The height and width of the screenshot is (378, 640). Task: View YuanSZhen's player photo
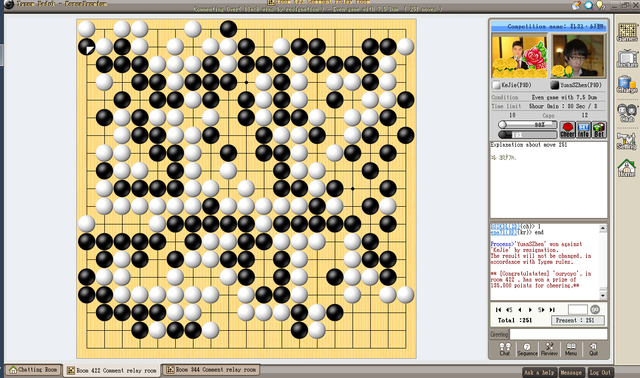tap(578, 56)
